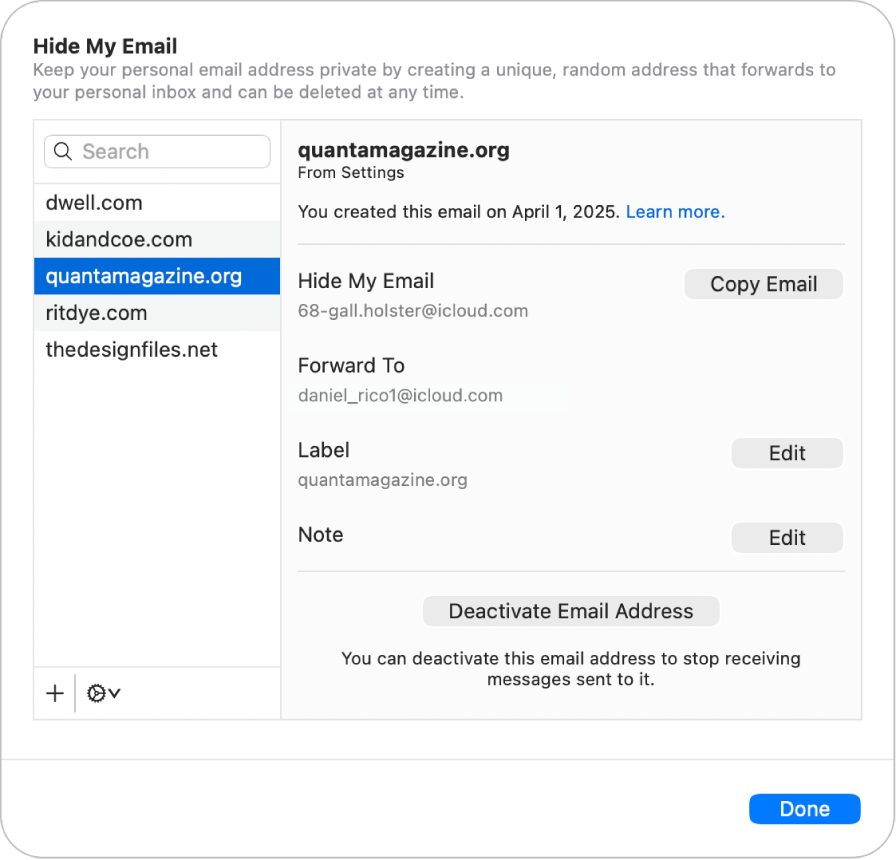The width and height of the screenshot is (896, 860).
Task: Select the quantamagazine.org list entry
Action: [x=143, y=276]
